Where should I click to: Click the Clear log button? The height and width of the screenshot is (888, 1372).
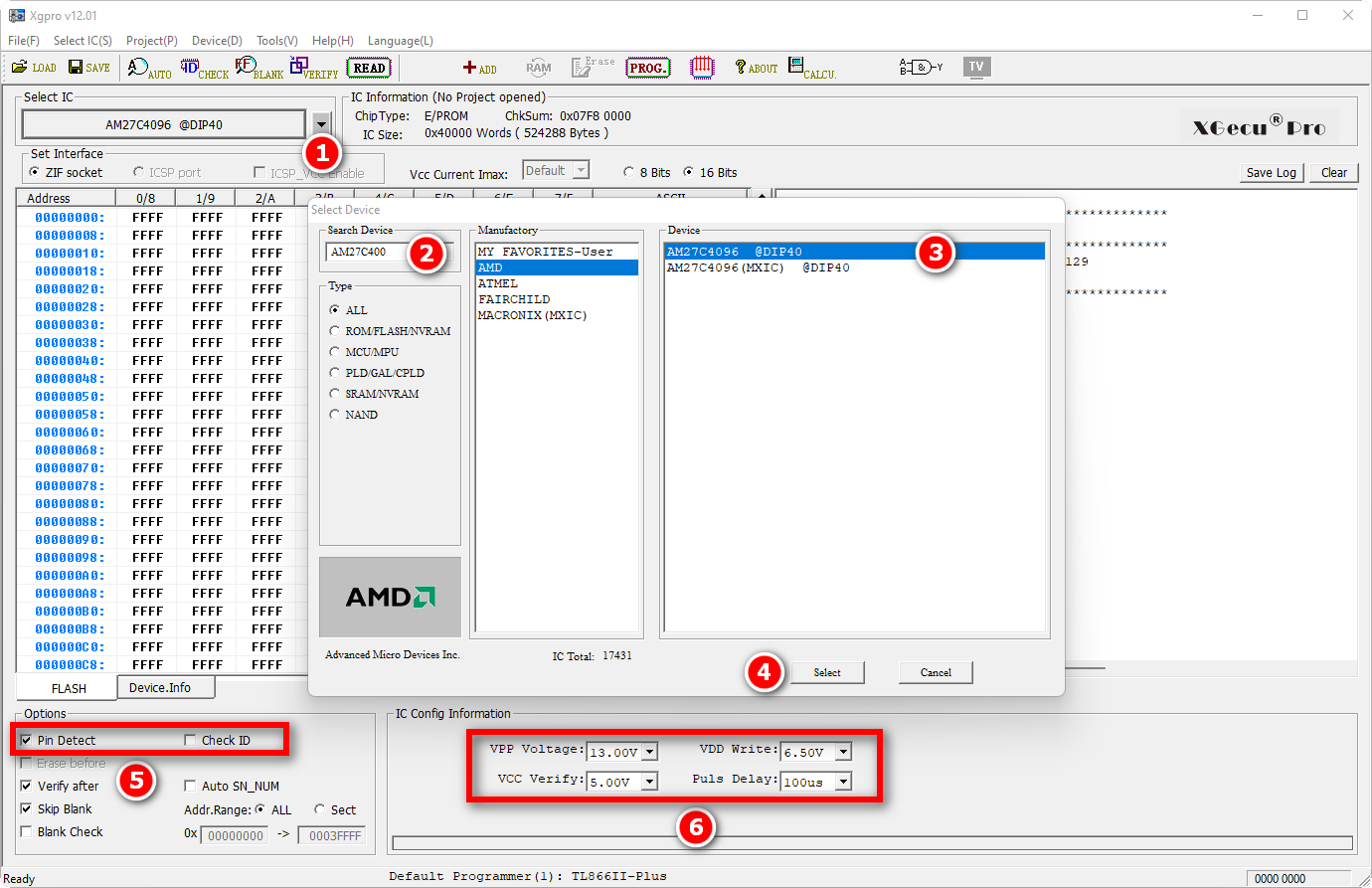(1333, 172)
